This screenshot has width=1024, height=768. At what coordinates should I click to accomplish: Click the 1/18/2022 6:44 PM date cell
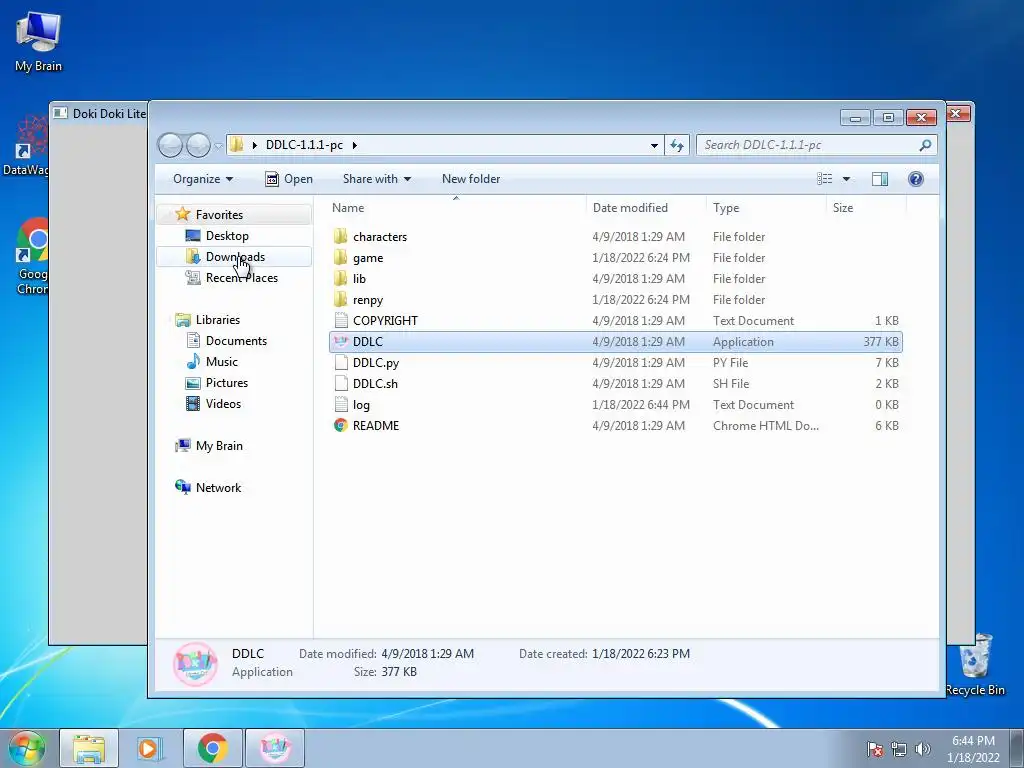tap(641, 404)
